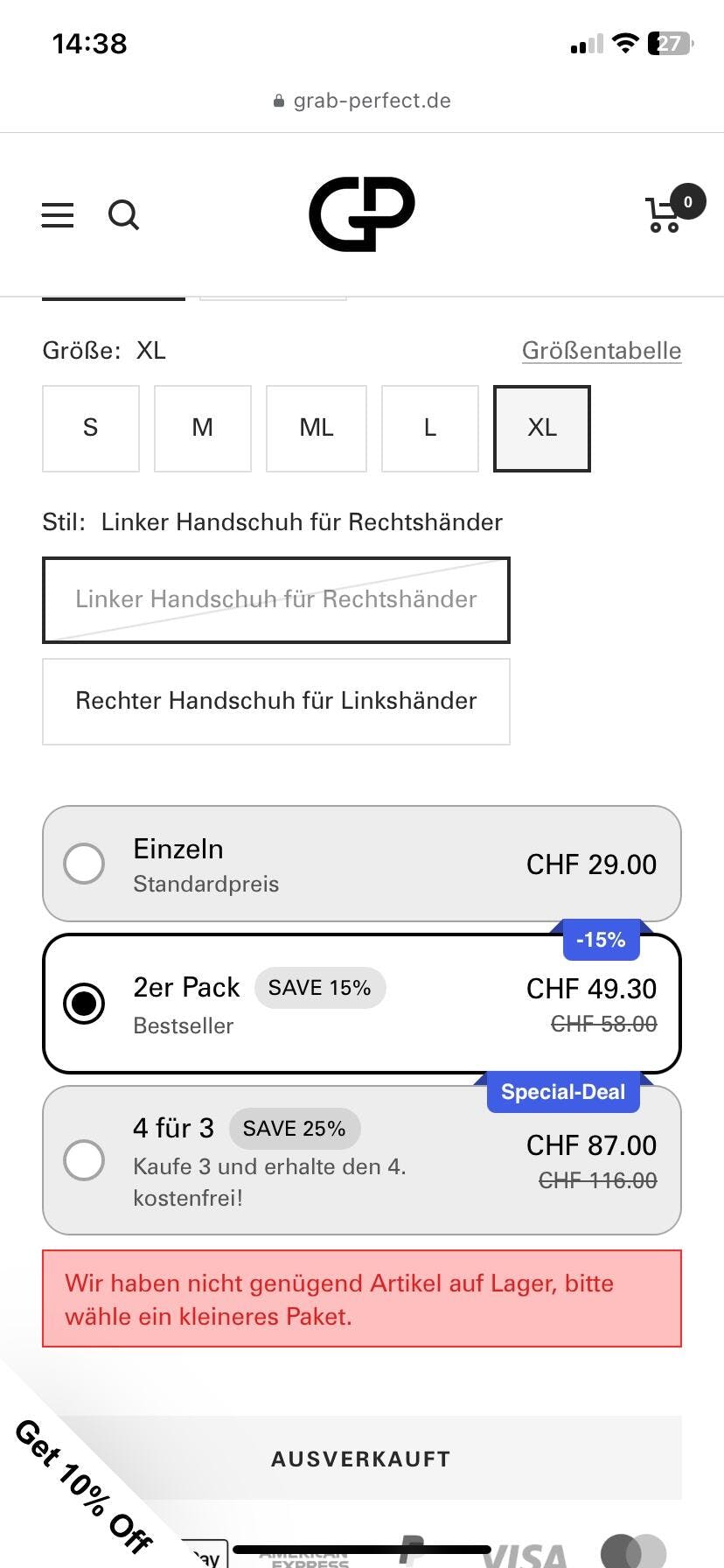
Task: Pick size ML
Action: coord(317,428)
